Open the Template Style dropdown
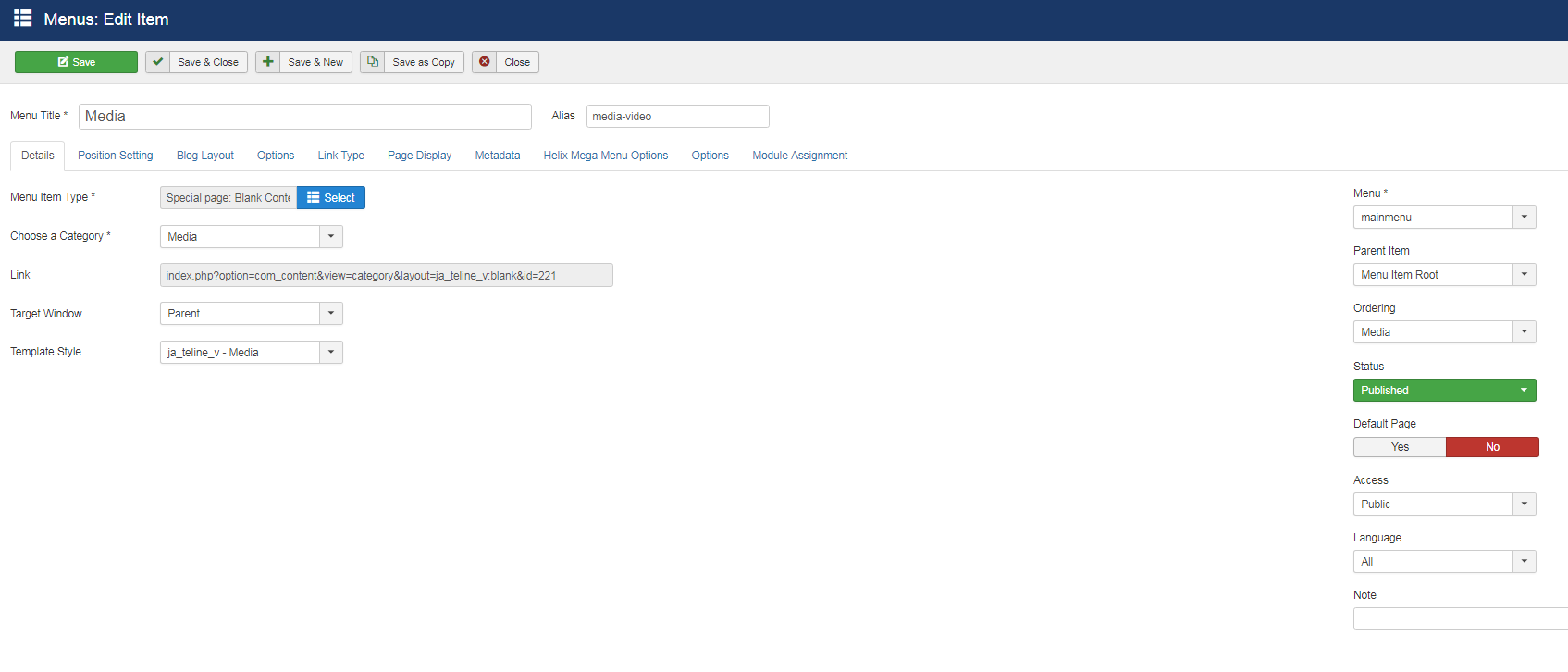The image size is (1568, 672). point(252,353)
